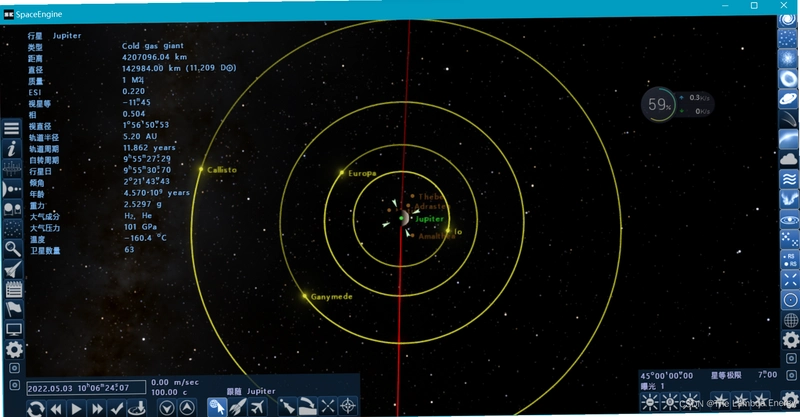Click the date and time input field
Image resolution: width=800 pixels, height=417 pixels.
tap(86, 387)
